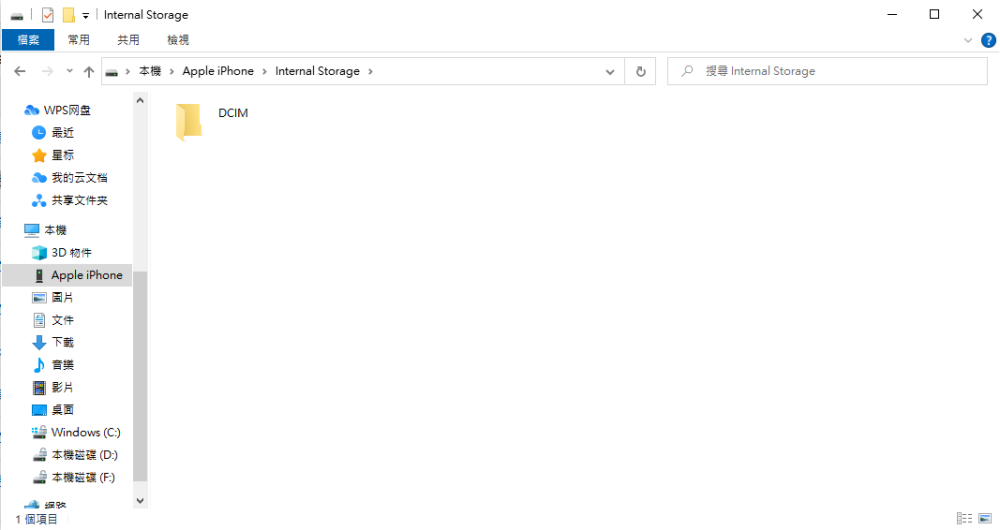The width and height of the screenshot is (1000, 530).
Task: Click the WPS网盘 cloud icon
Action: 31,110
